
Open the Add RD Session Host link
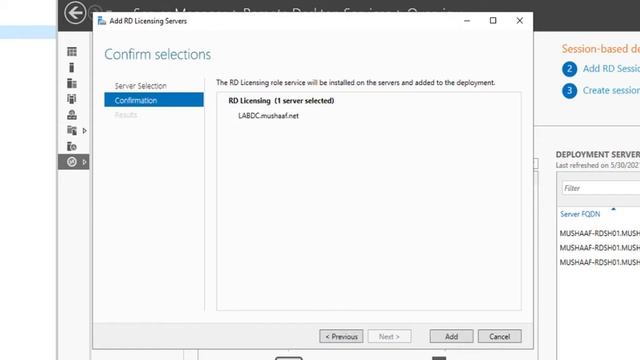click(611, 69)
